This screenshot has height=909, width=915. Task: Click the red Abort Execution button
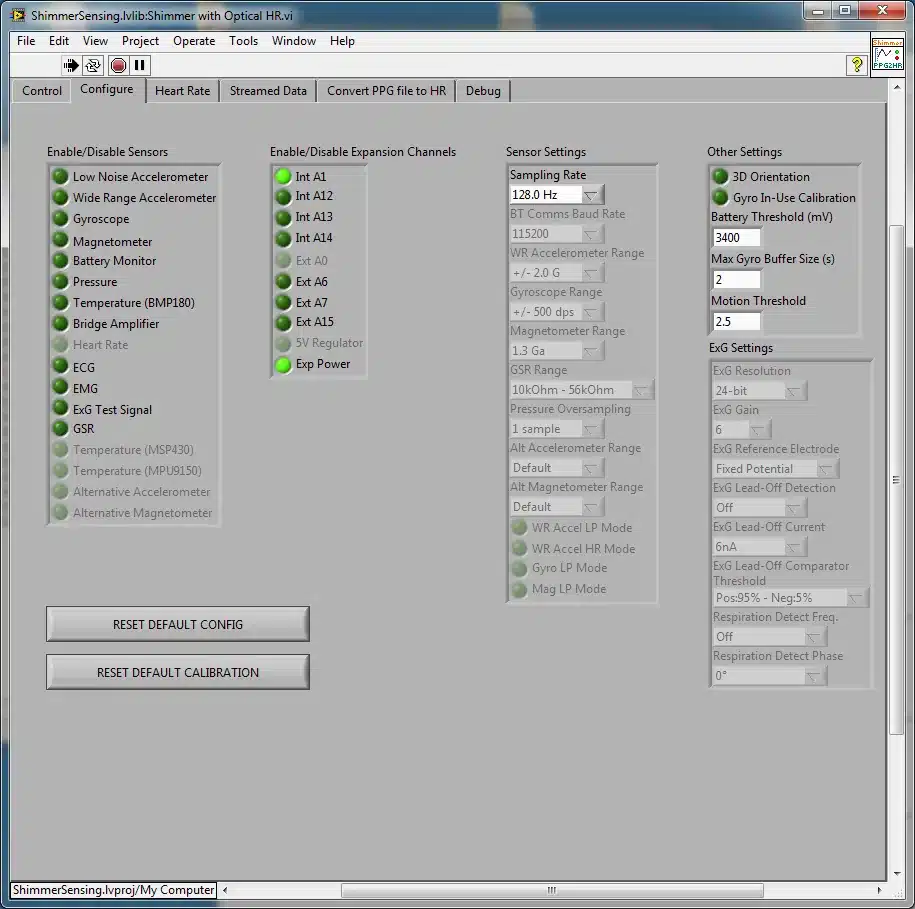point(118,65)
